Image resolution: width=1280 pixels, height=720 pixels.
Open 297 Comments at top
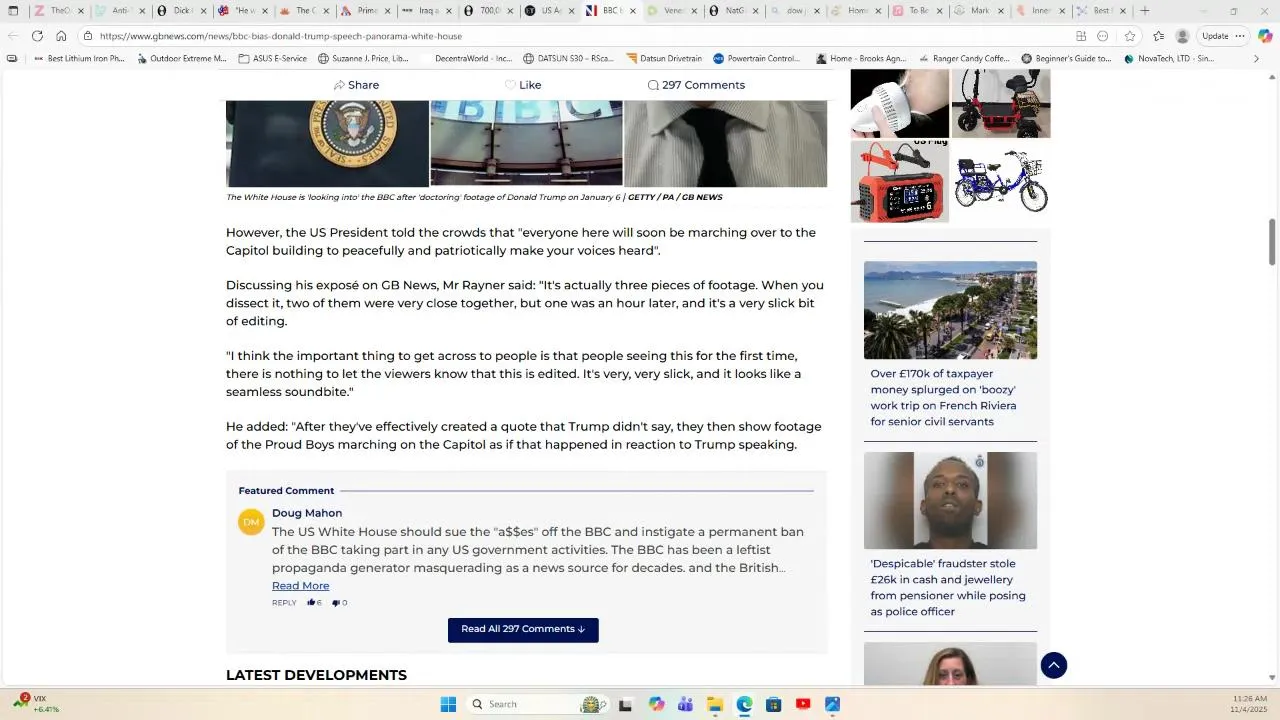(696, 85)
